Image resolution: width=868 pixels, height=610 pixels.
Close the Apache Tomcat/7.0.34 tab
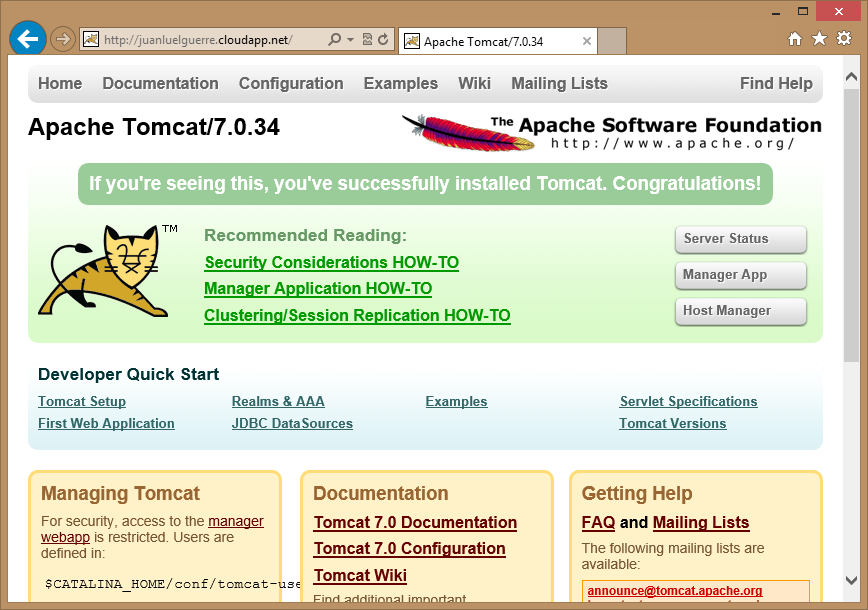587,41
